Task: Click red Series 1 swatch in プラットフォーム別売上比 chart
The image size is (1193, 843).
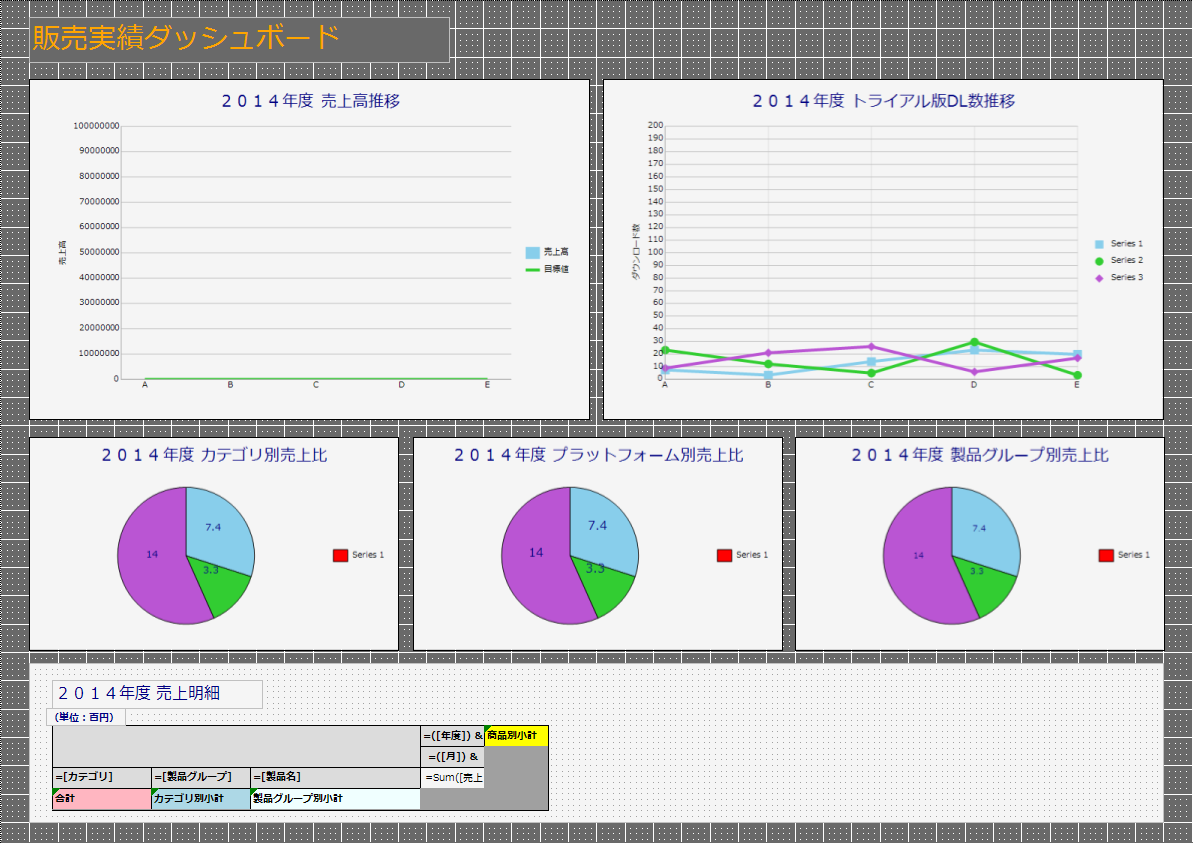Action: [724, 555]
